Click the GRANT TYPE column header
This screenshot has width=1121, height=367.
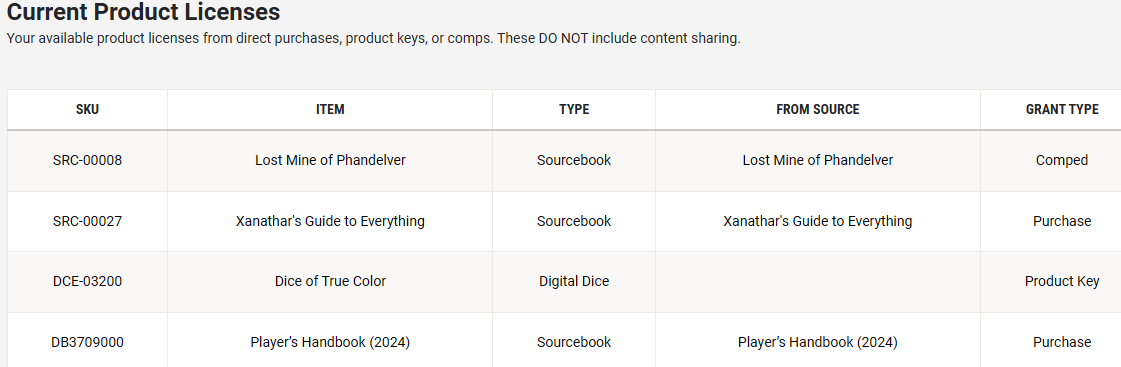pos(1062,109)
